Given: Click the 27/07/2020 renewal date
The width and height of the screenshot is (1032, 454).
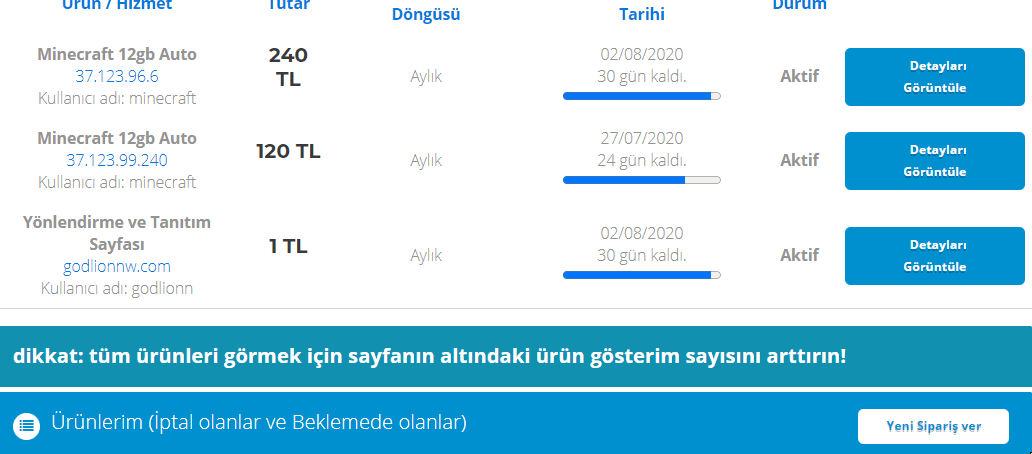Looking at the screenshot, I should coord(641,138).
